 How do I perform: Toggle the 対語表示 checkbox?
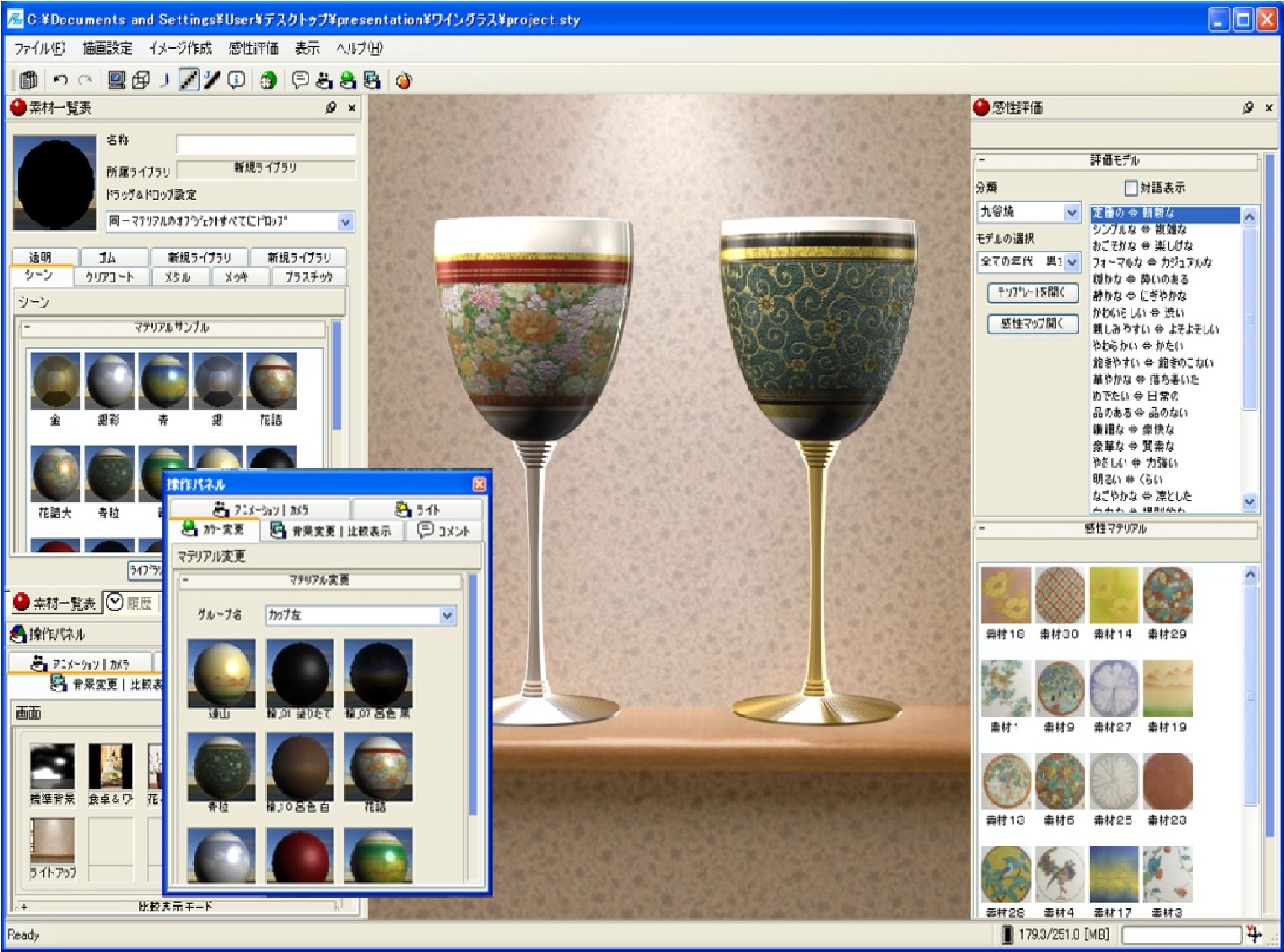click(x=1131, y=188)
